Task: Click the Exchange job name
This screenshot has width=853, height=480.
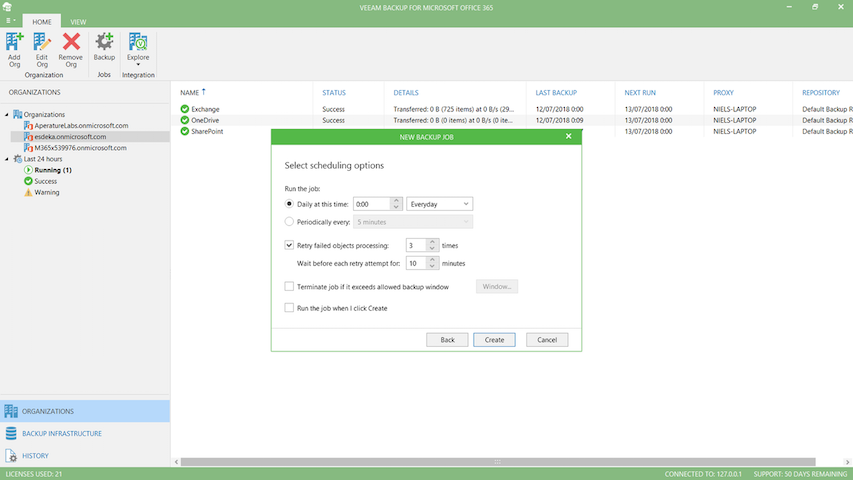Action: pos(205,109)
